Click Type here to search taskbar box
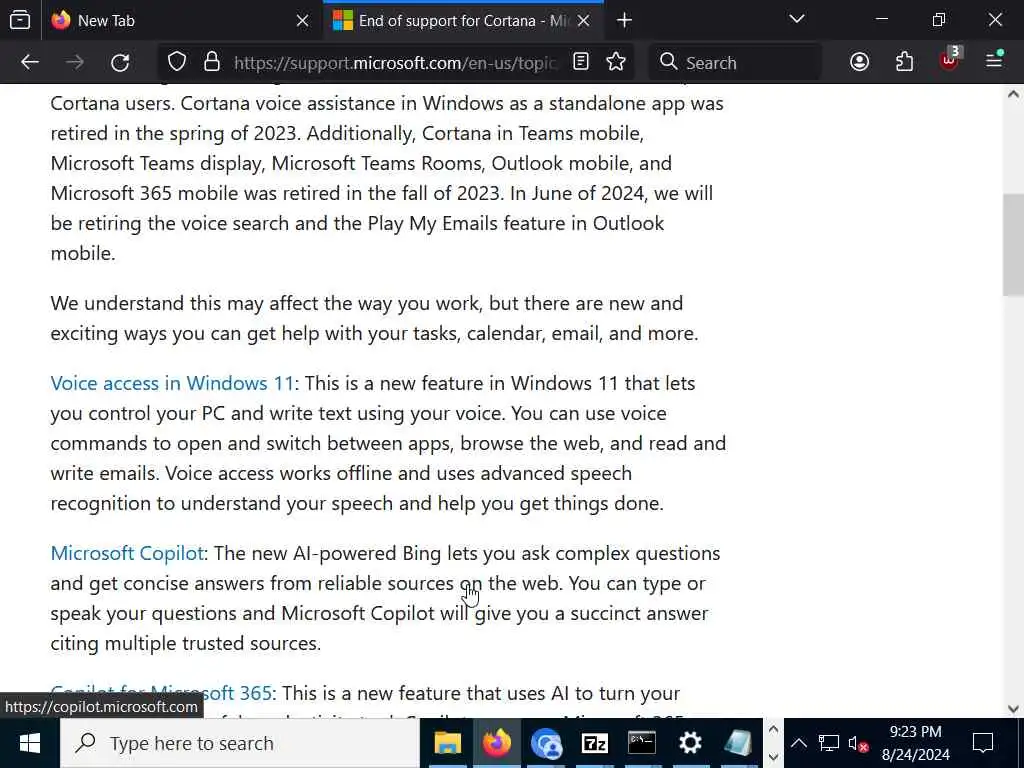 click(240, 743)
